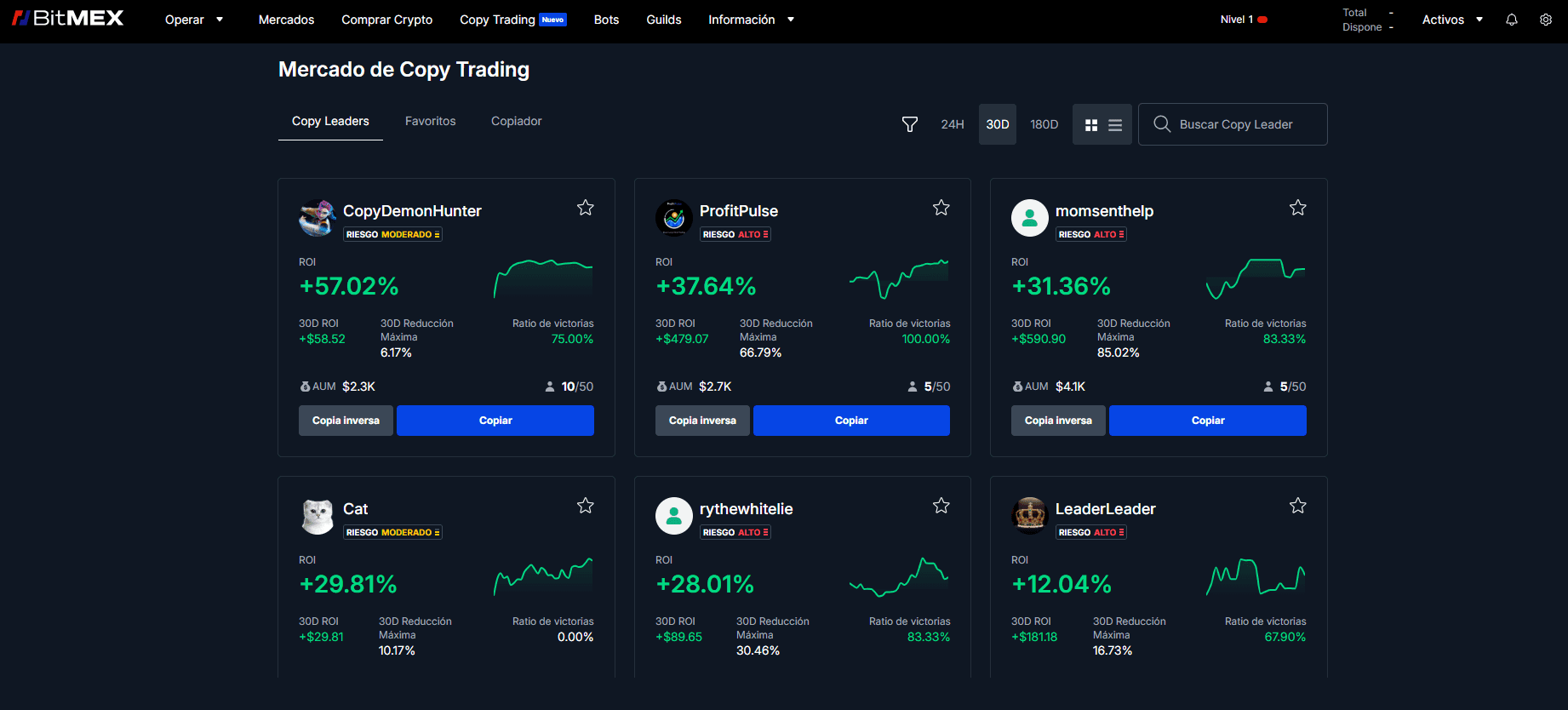Select the 30D time range
The width and height of the screenshot is (1568, 710).
[x=998, y=124]
